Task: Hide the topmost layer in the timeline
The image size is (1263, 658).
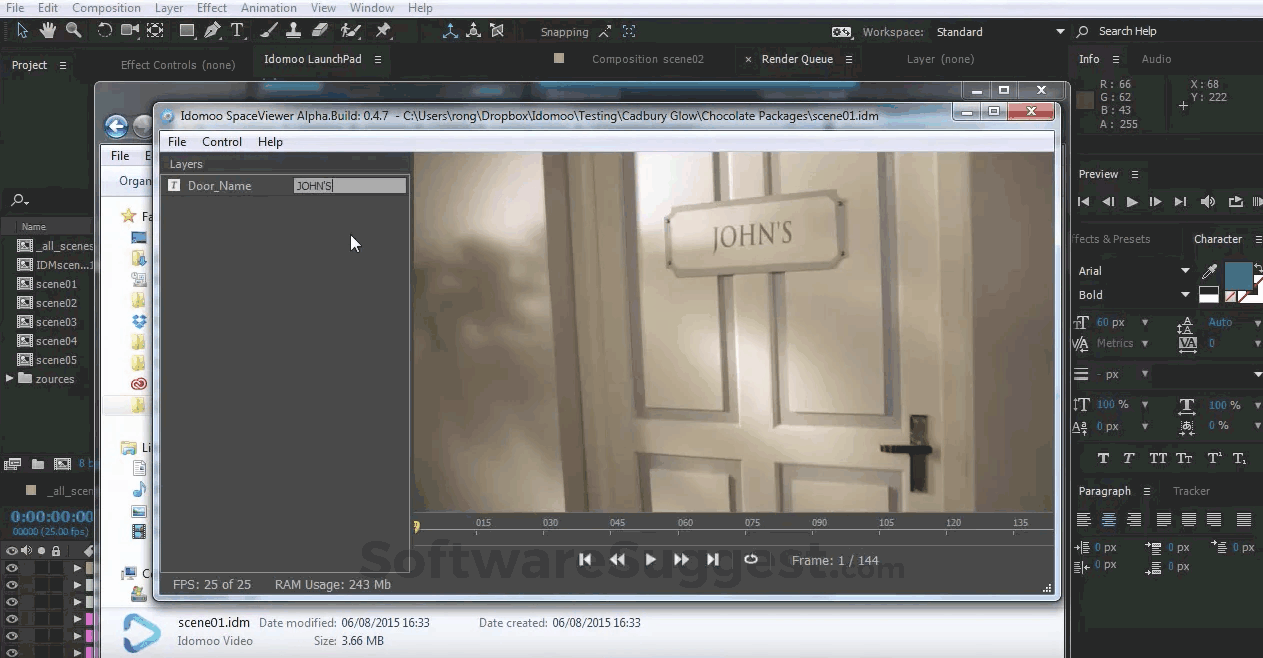Action: tap(12, 568)
